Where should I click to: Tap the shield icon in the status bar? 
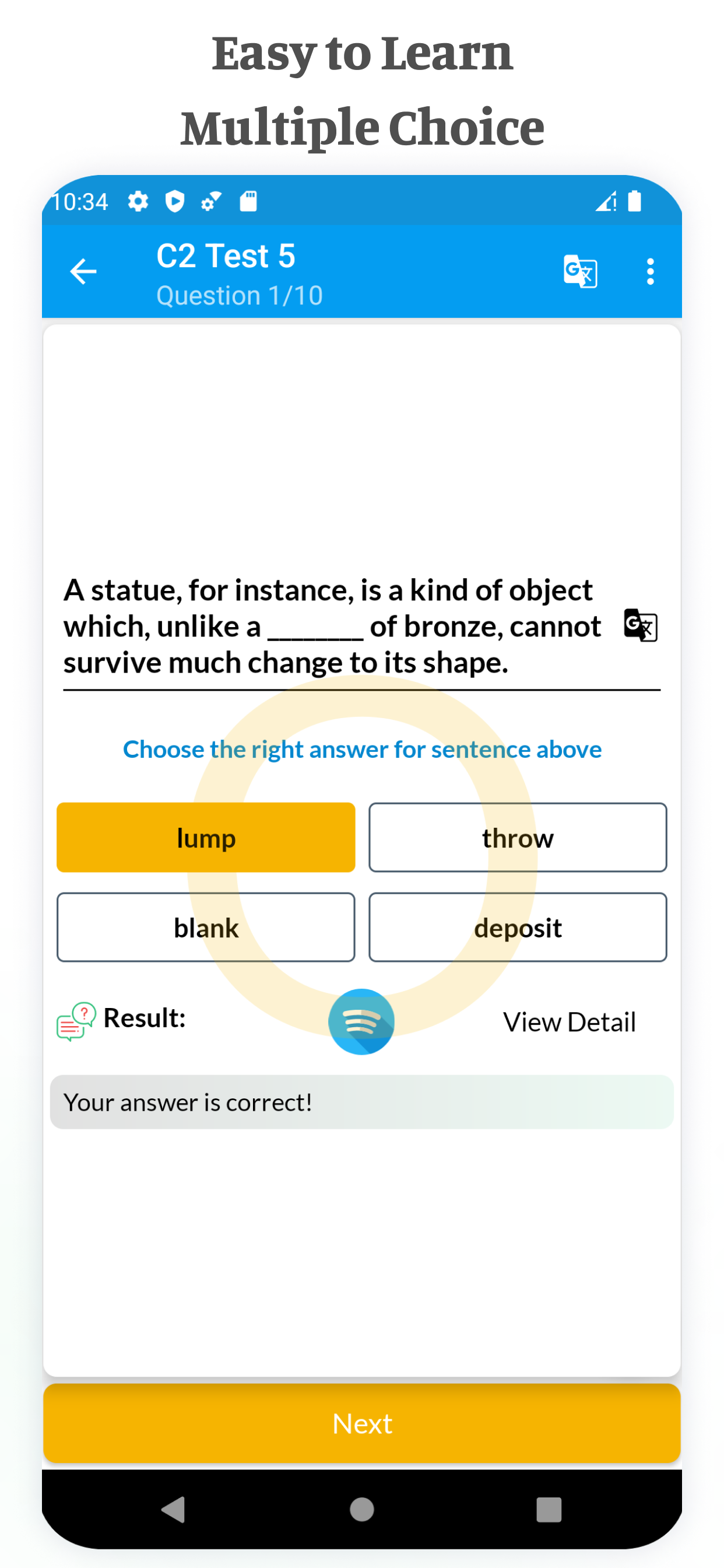[175, 201]
